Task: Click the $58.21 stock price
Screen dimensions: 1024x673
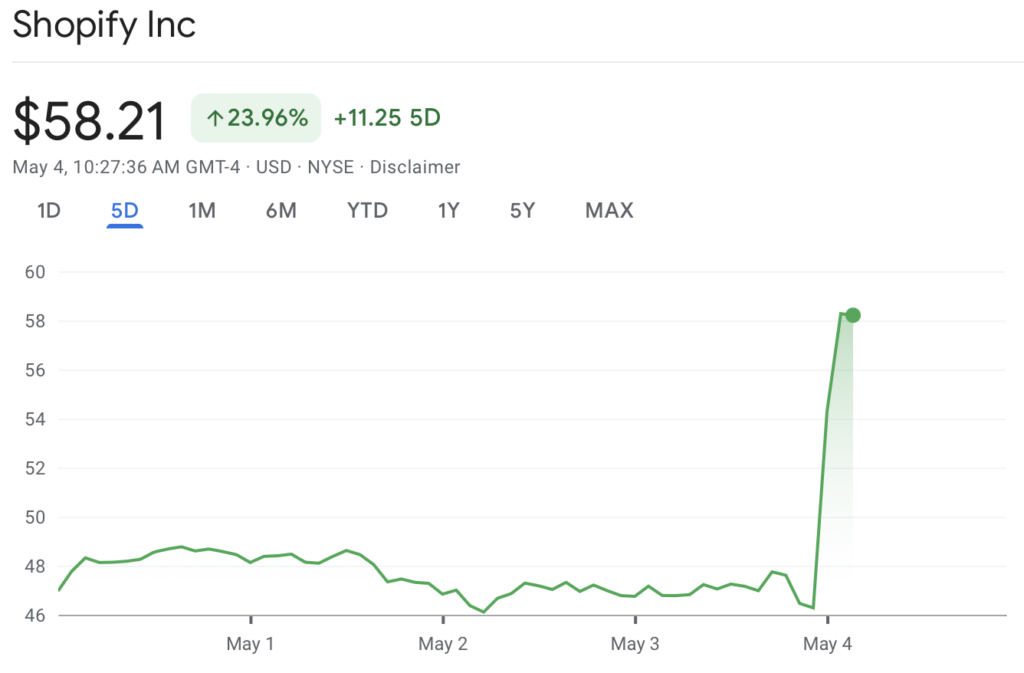Action: coord(90,120)
